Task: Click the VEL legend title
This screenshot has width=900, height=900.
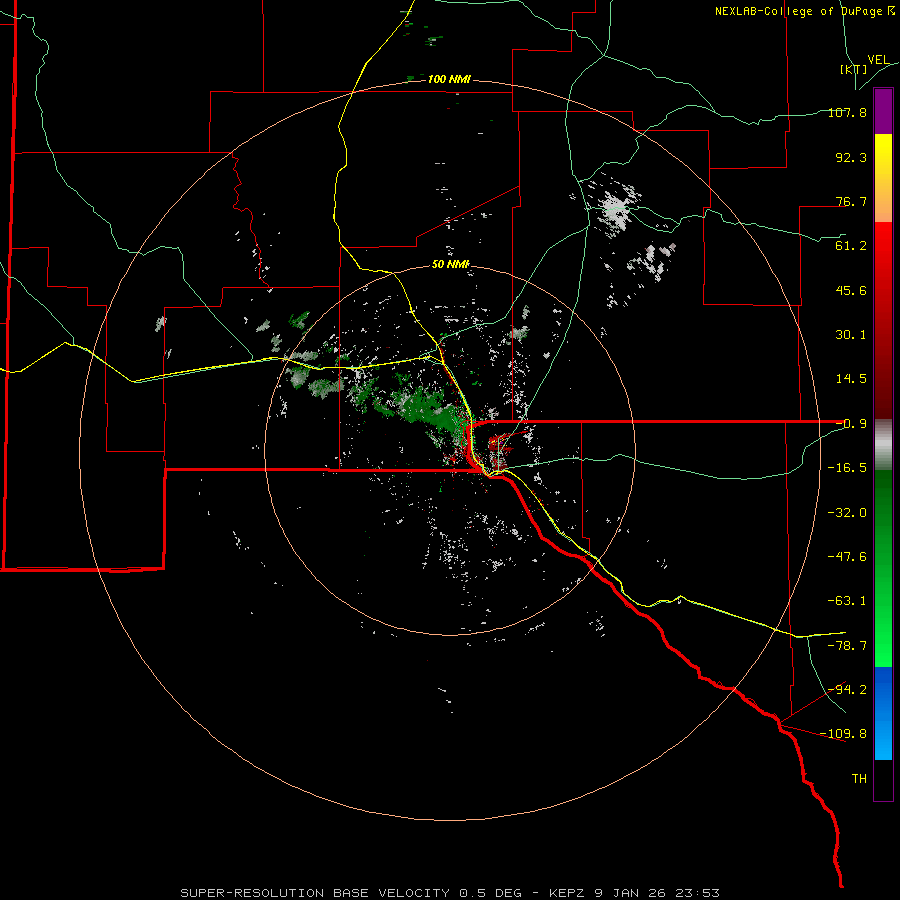Action: click(878, 60)
